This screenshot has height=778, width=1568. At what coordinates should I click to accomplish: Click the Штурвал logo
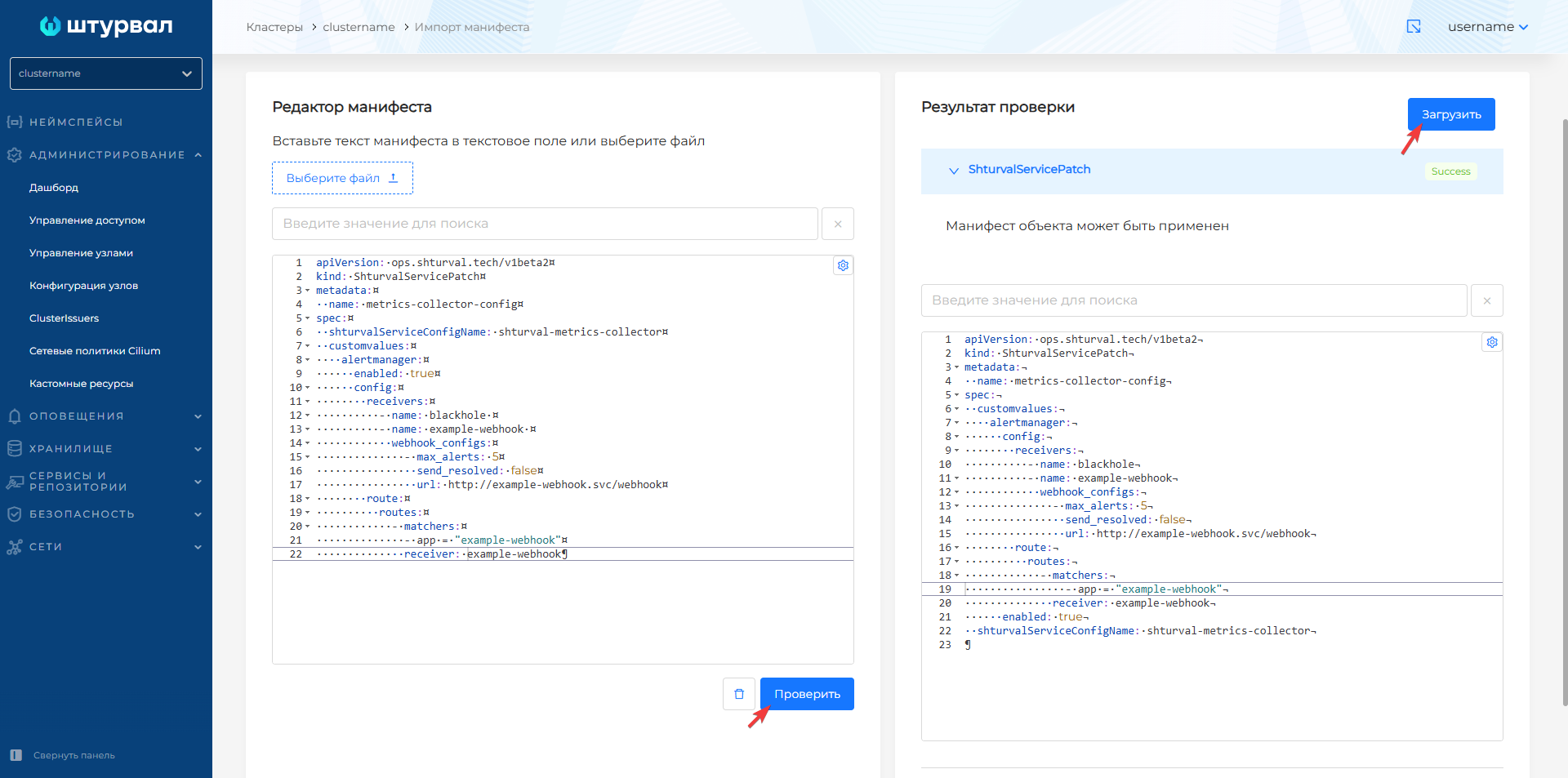(105, 25)
